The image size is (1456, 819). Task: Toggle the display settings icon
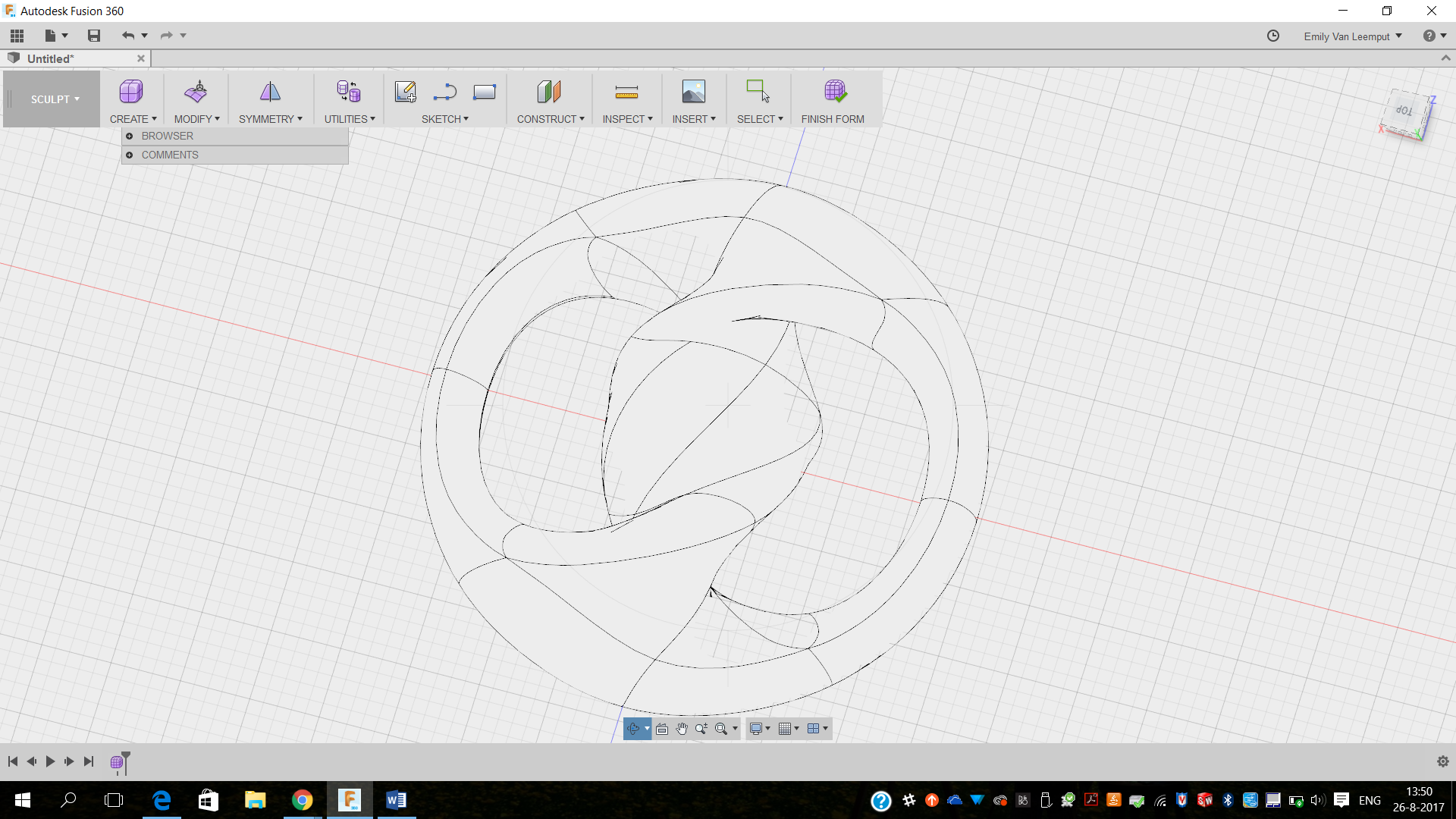757,728
